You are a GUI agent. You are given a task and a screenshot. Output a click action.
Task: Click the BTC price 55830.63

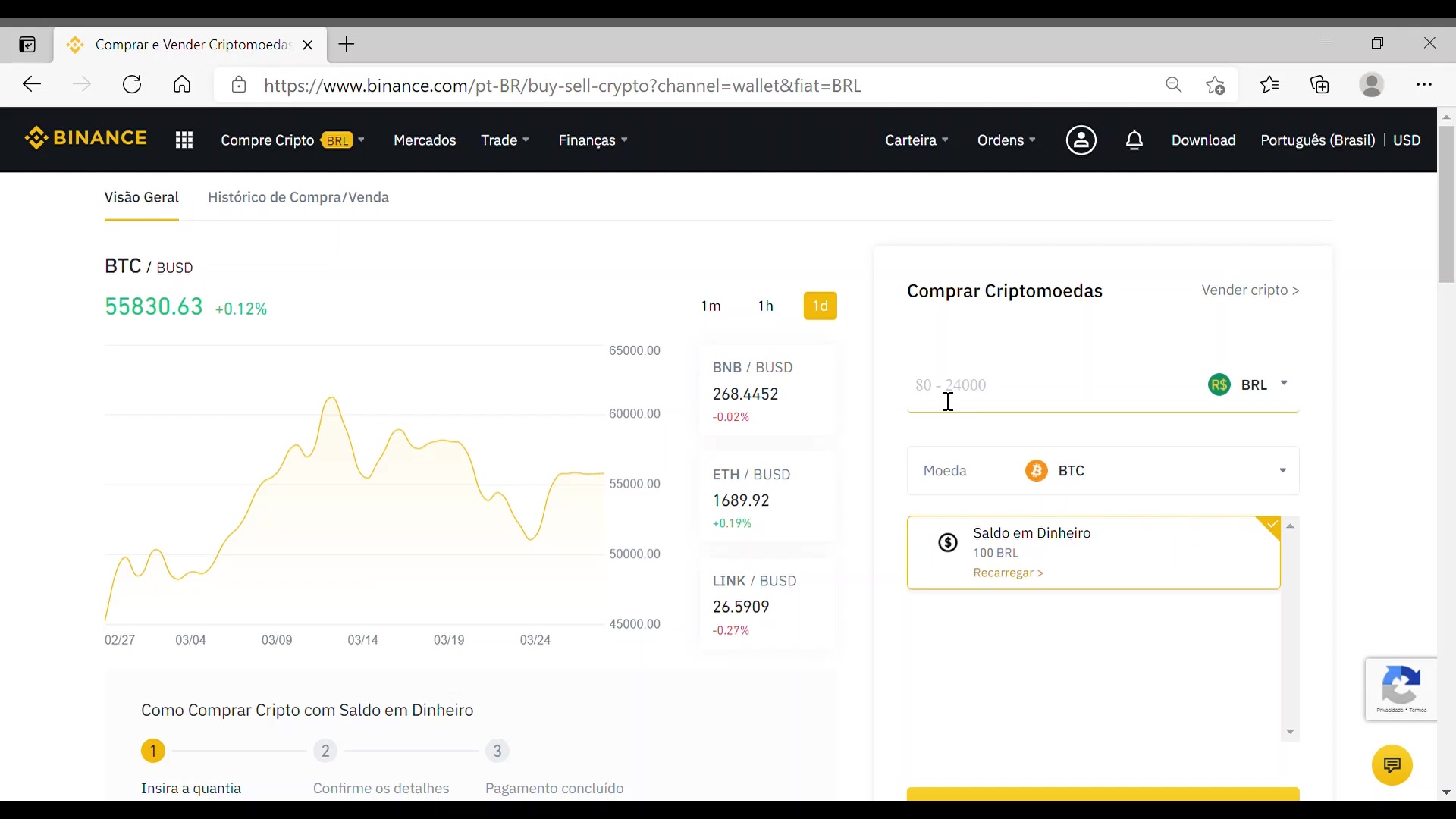click(x=154, y=306)
